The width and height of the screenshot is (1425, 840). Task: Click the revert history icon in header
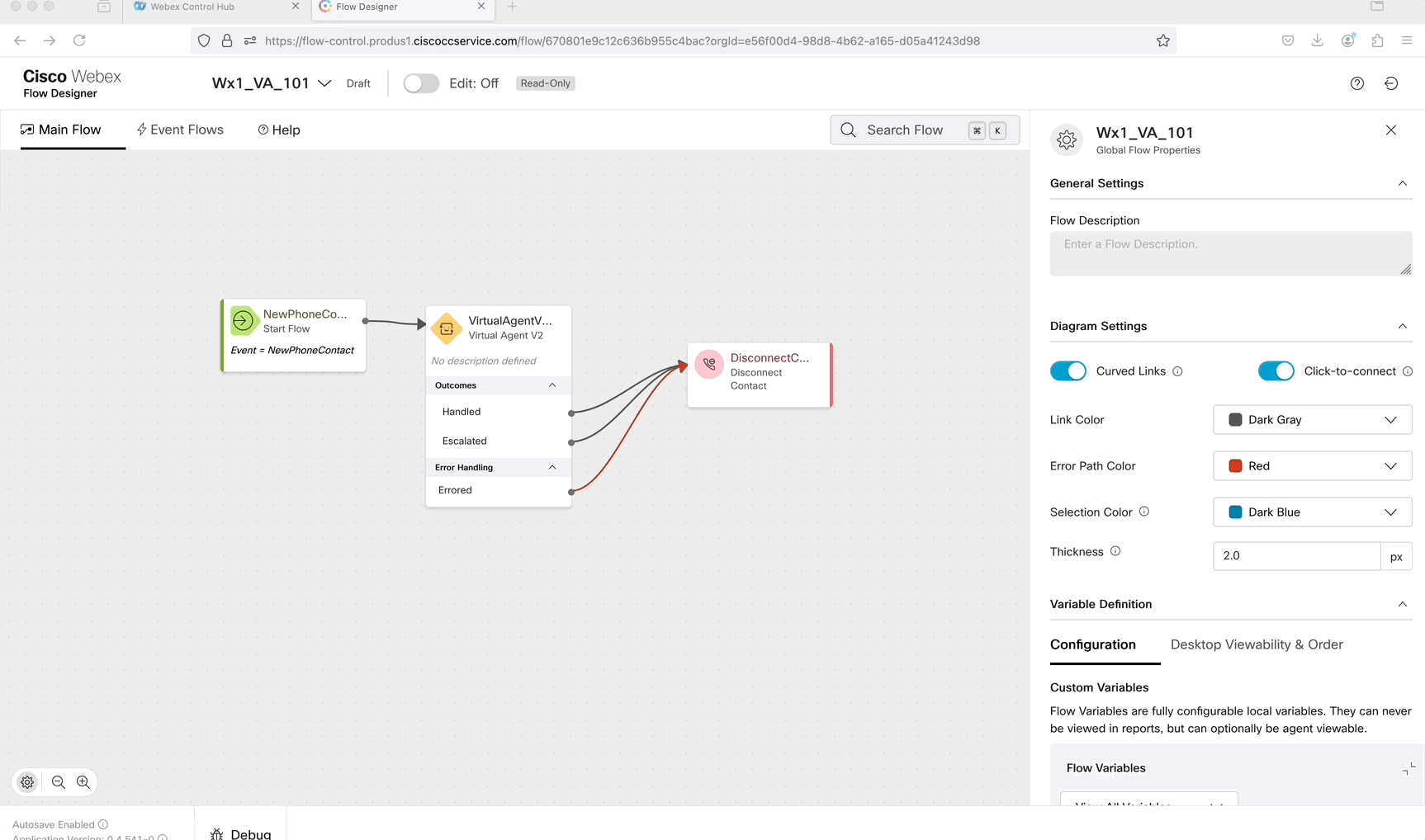pos(1391,83)
